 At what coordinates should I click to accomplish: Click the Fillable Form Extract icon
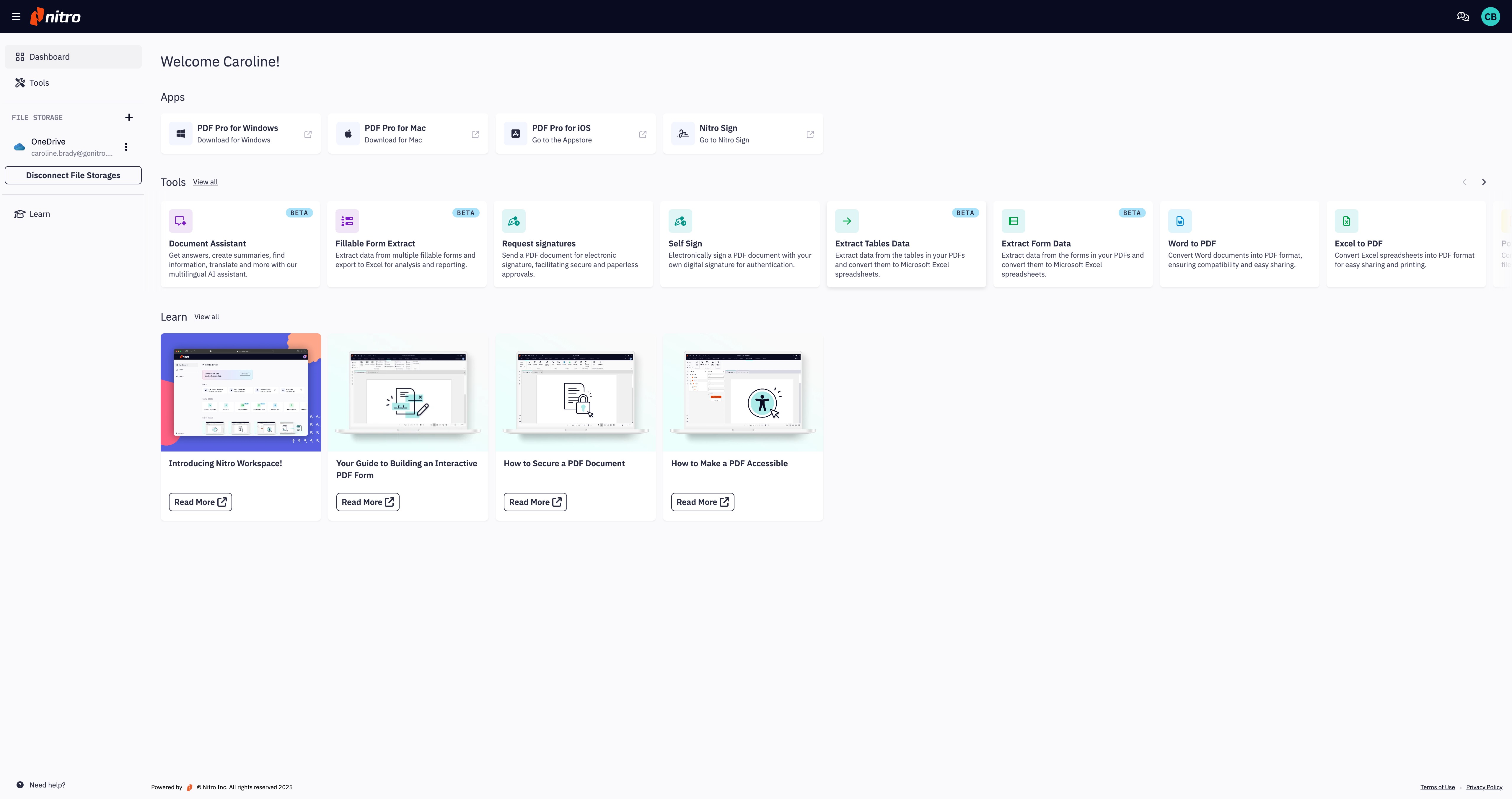click(x=347, y=221)
